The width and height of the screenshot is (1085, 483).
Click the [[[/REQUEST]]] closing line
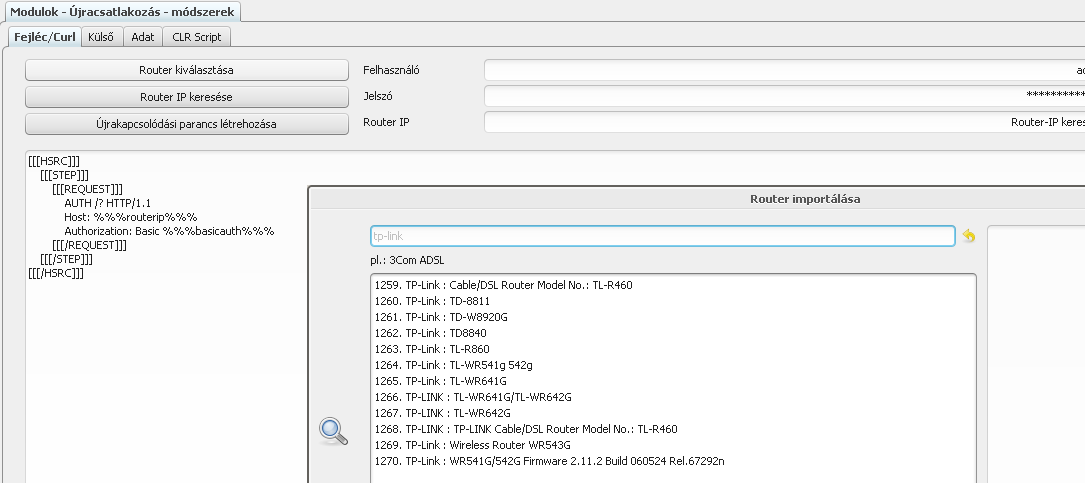pos(89,245)
